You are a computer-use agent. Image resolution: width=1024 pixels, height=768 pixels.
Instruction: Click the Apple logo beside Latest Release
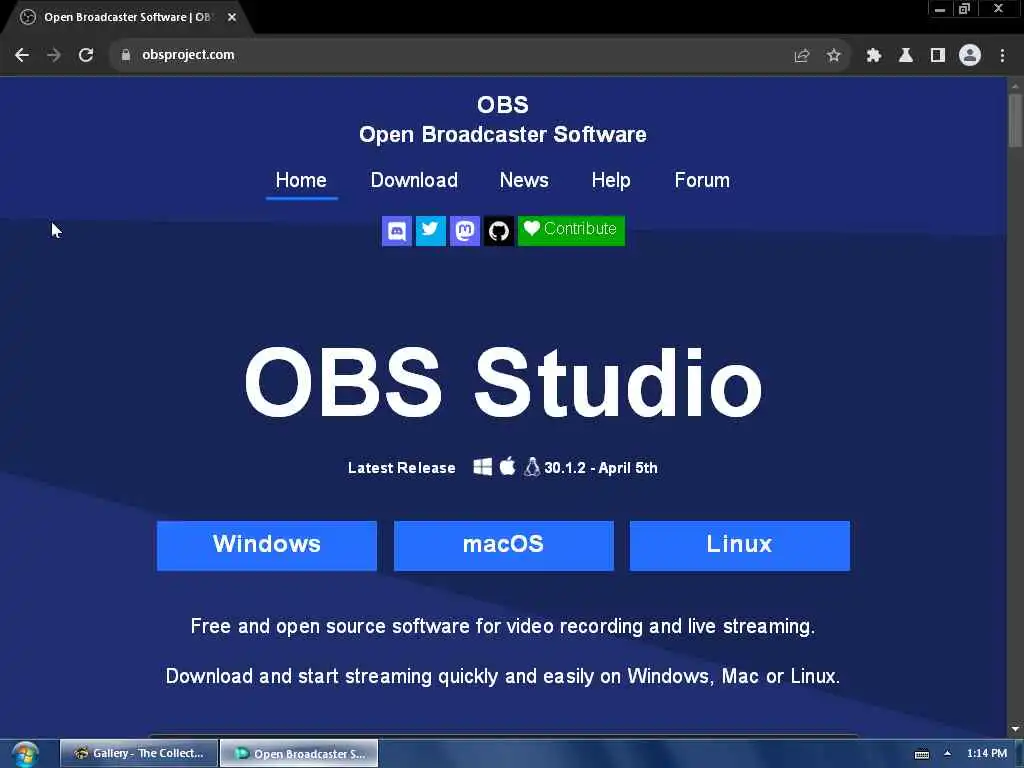[507, 466]
